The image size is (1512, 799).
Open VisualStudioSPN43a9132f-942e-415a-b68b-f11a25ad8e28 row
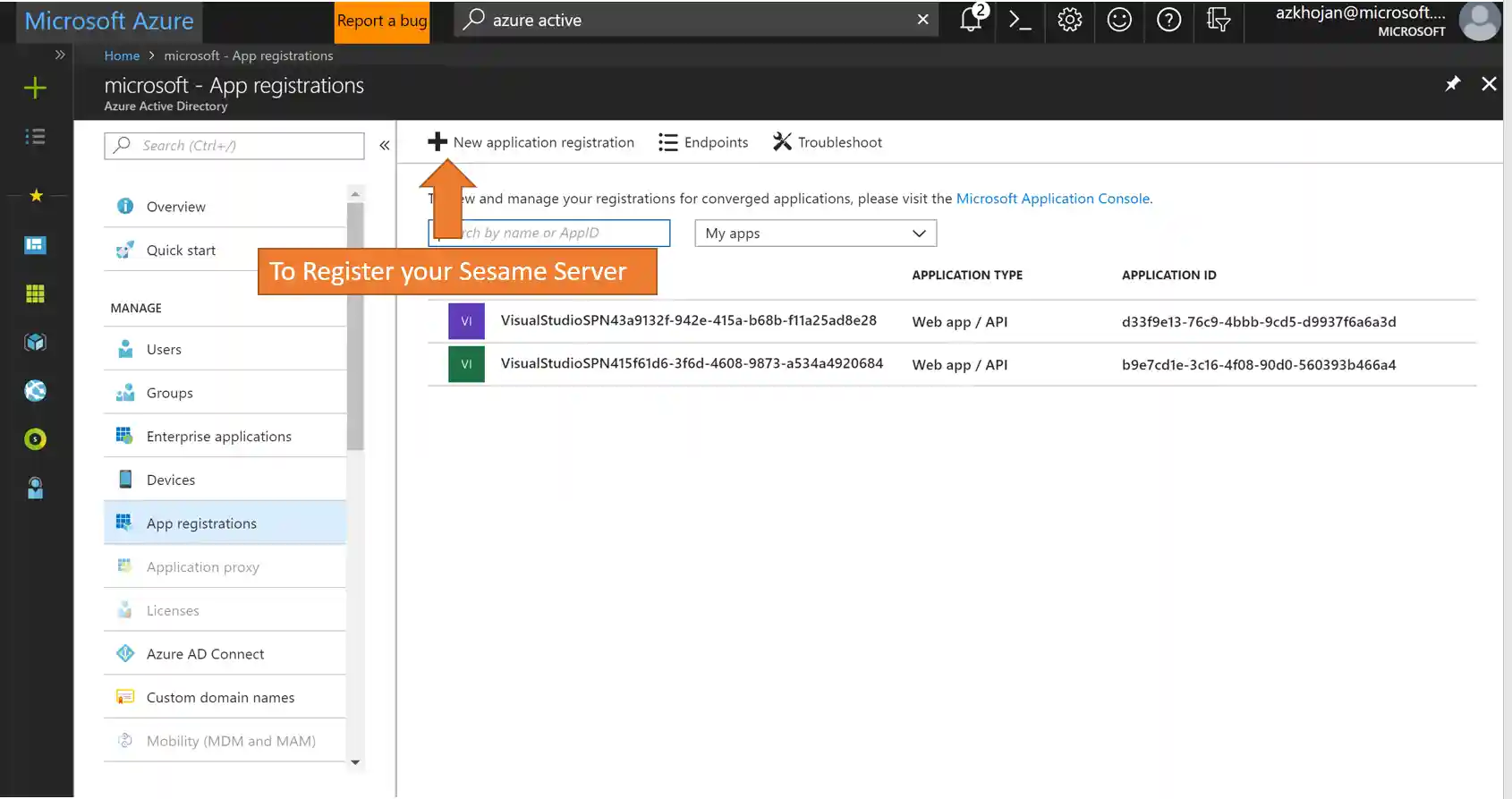coord(952,321)
